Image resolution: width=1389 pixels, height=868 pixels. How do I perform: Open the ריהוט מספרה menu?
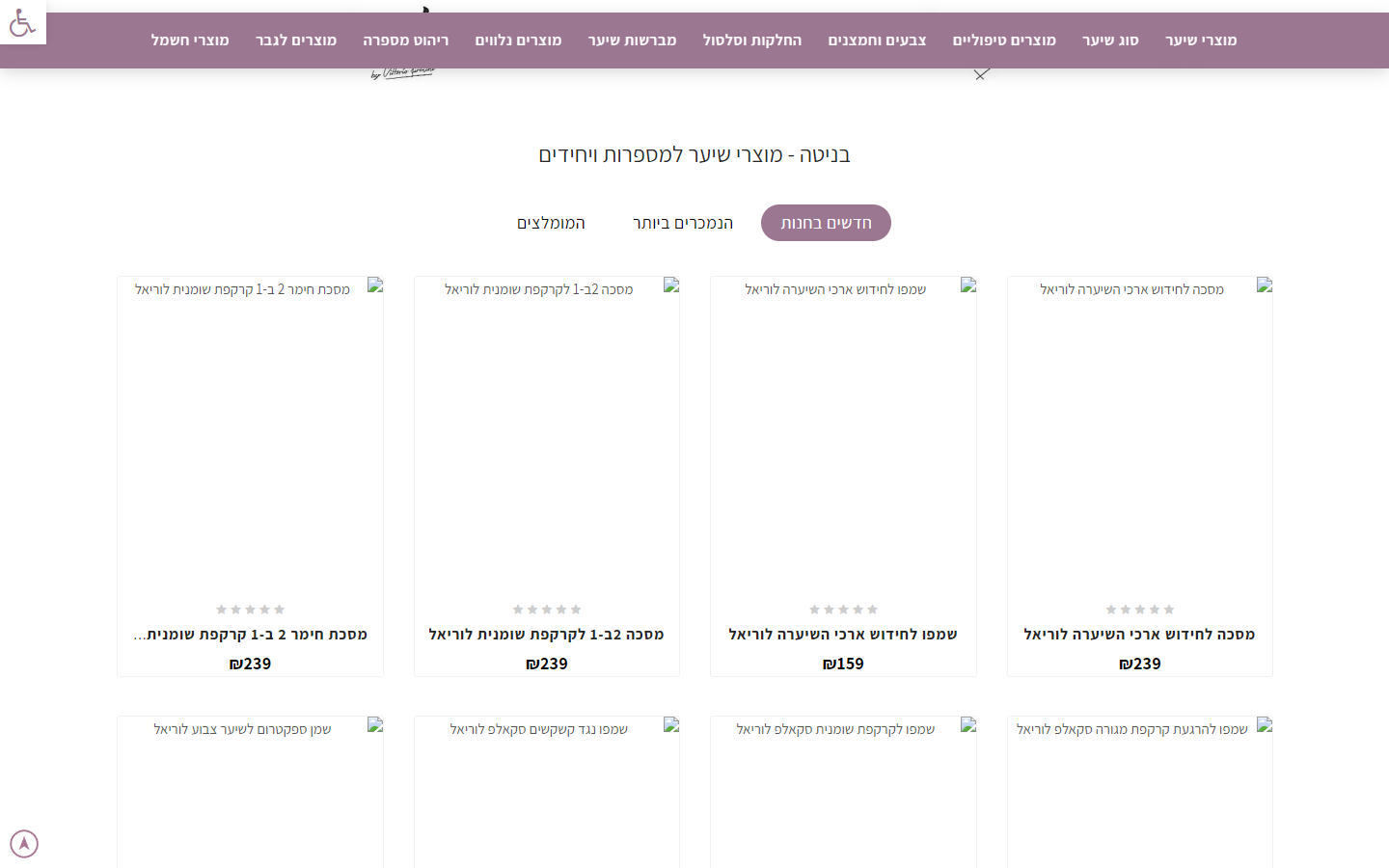click(x=405, y=41)
